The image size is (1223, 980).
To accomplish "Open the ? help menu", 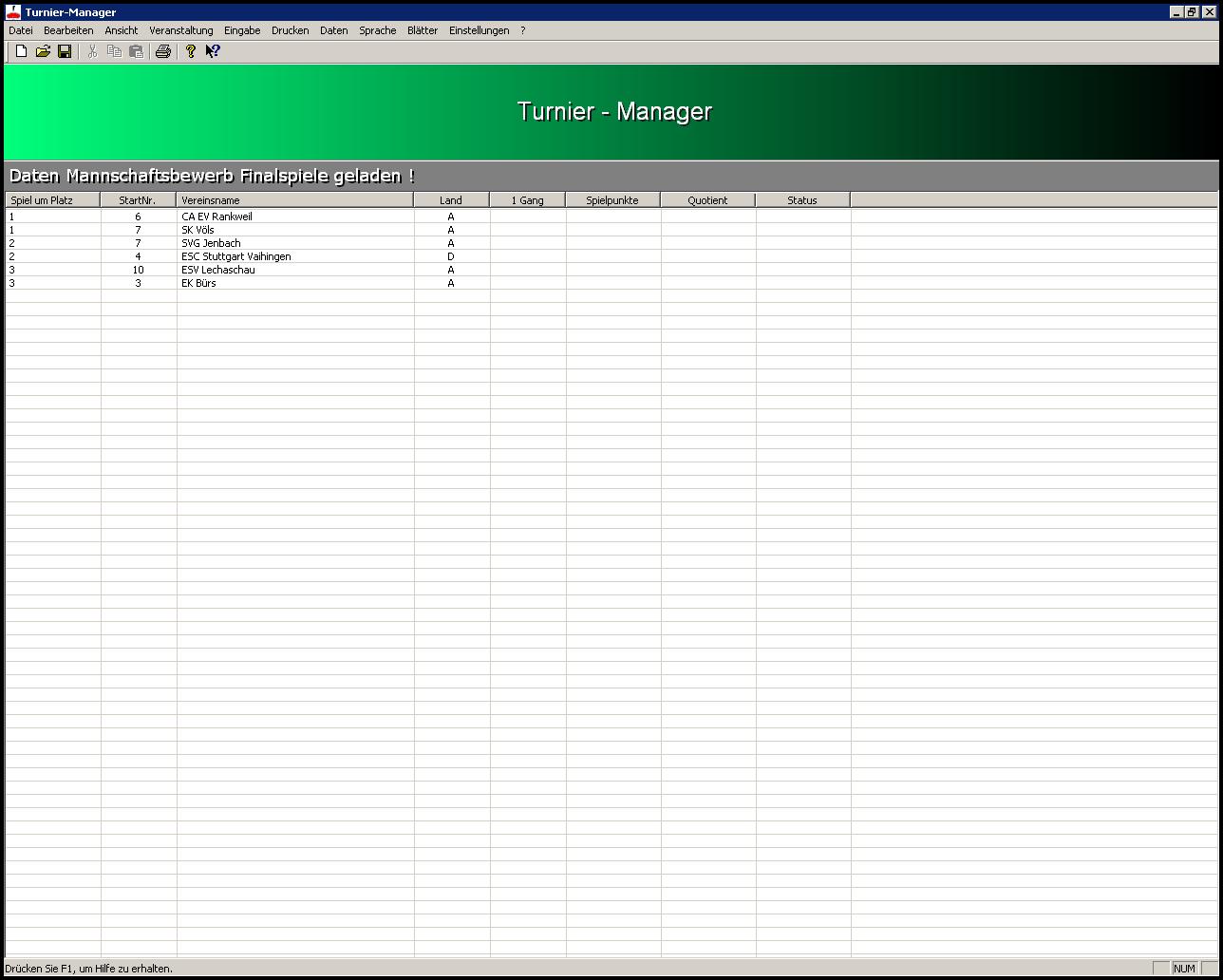I will click(522, 30).
